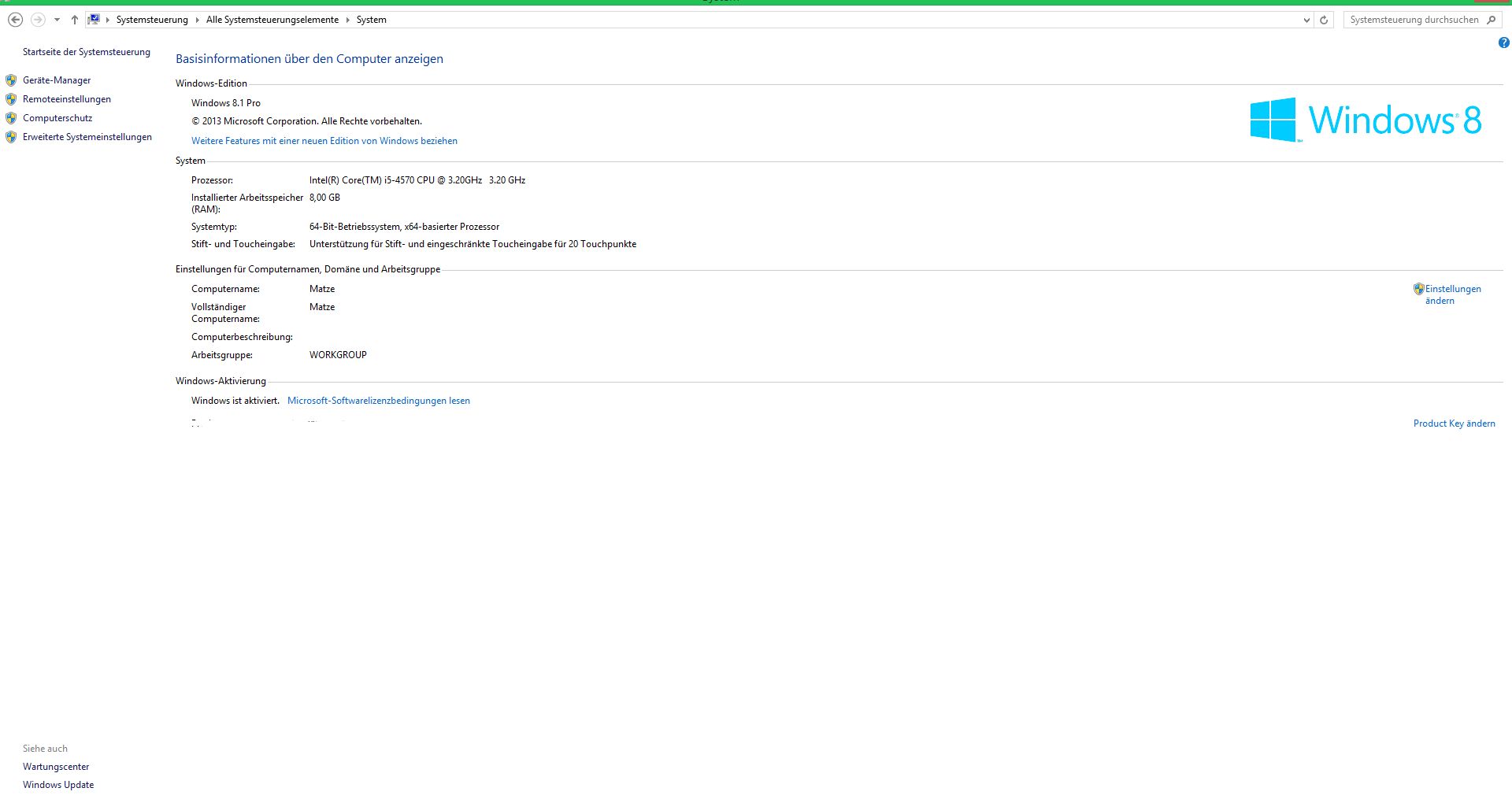Click the magnifier search icon
The width and height of the screenshot is (1512, 799).
tap(1491, 20)
